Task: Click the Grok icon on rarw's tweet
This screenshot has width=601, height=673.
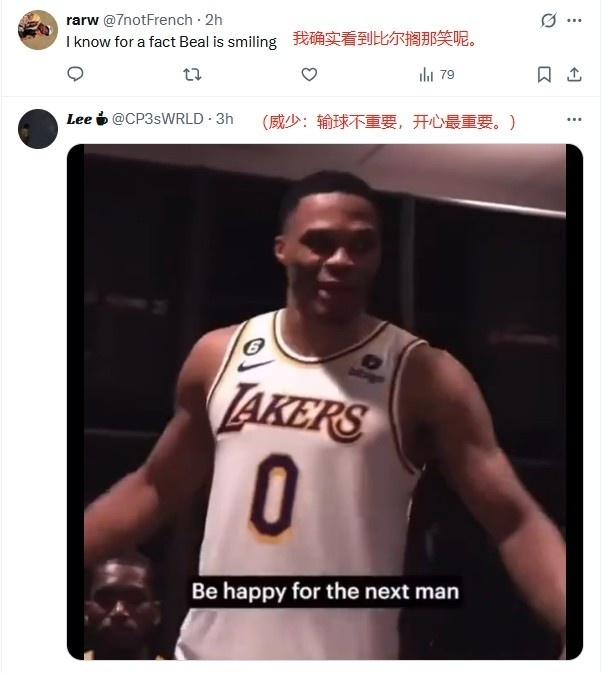Action: pos(548,20)
